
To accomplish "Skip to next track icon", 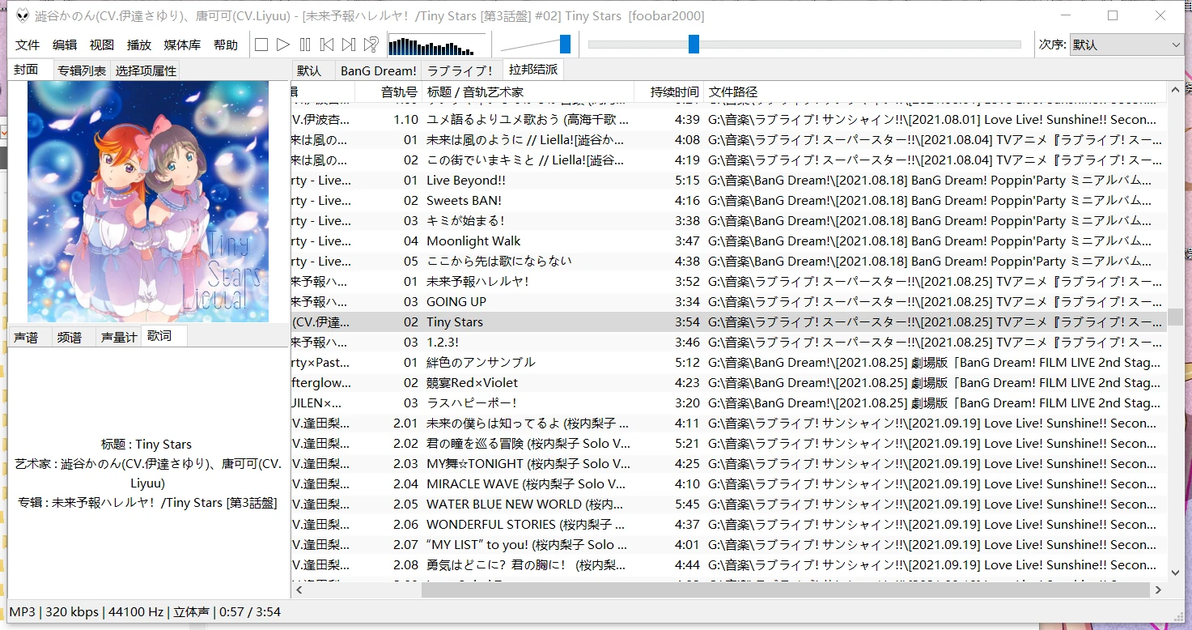I will (348, 45).
